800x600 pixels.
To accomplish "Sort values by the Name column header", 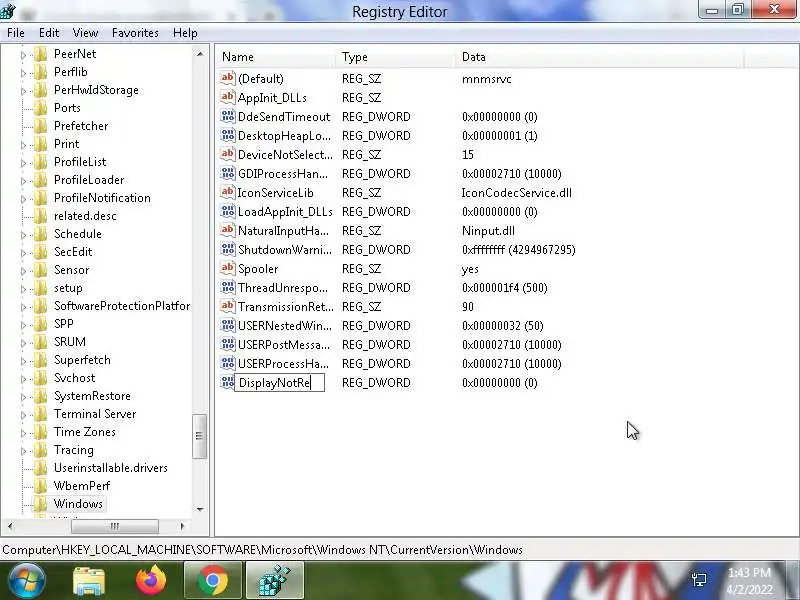I will point(276,57).
